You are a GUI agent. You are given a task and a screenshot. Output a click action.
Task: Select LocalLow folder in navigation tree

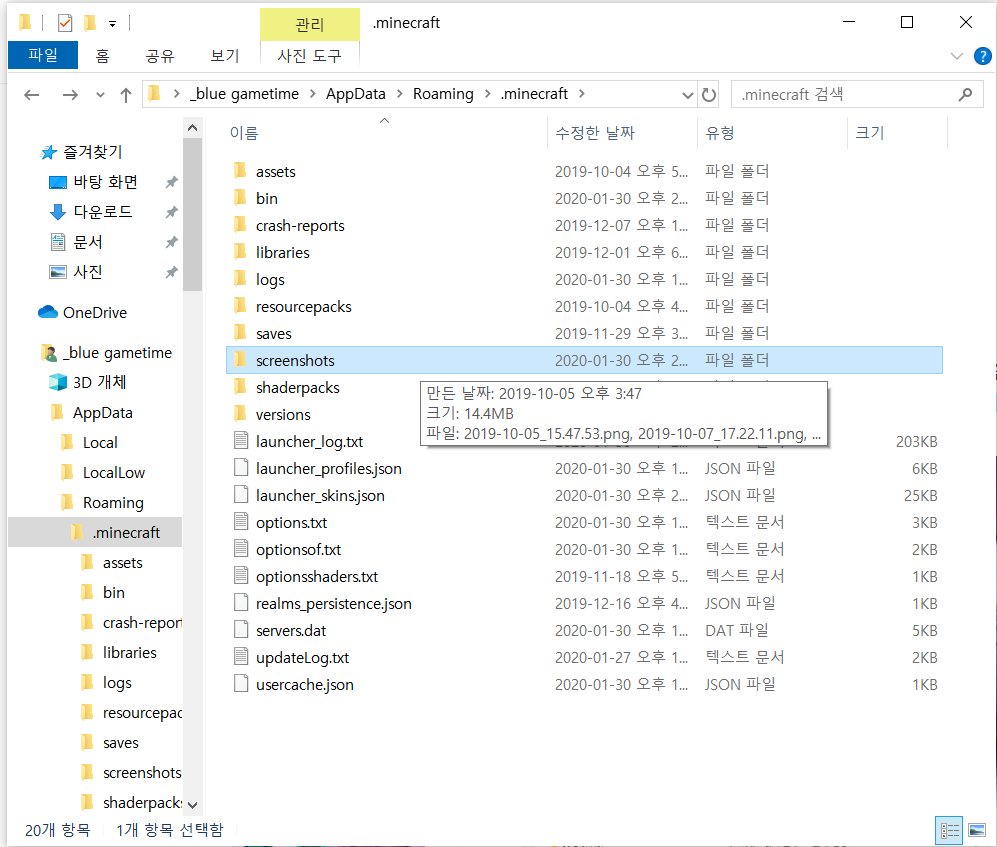(114, 472)
